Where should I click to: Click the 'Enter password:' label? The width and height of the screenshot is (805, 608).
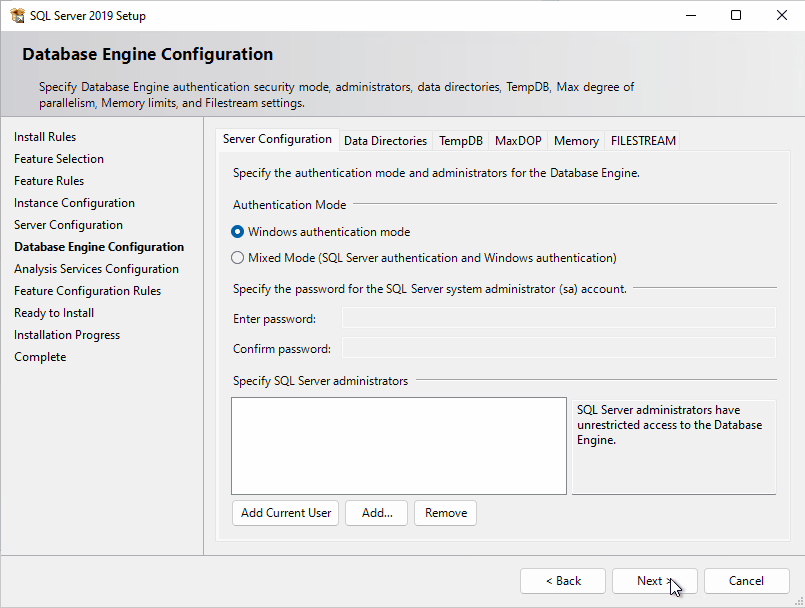(274, 319)
